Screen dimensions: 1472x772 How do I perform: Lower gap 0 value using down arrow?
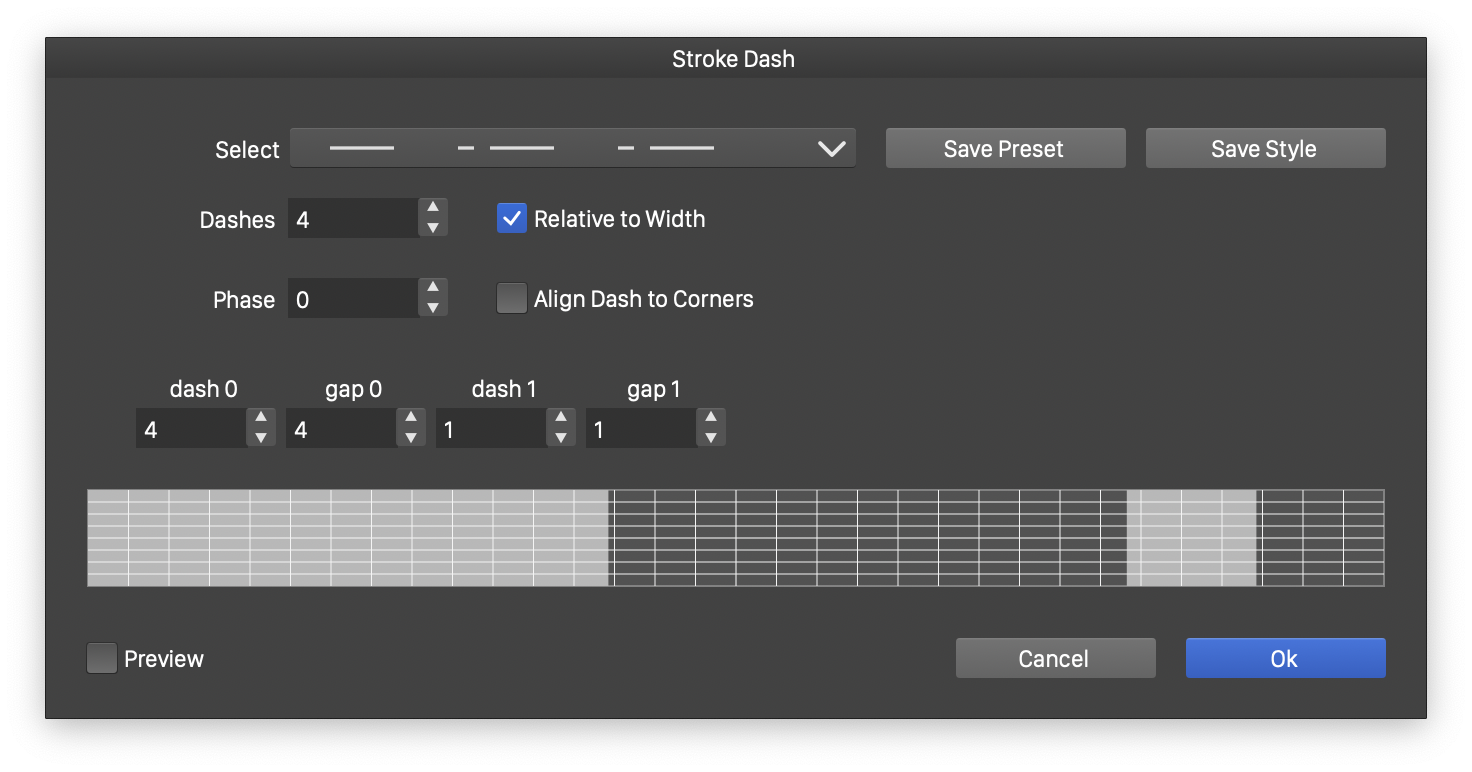click(x=410, y=438)
